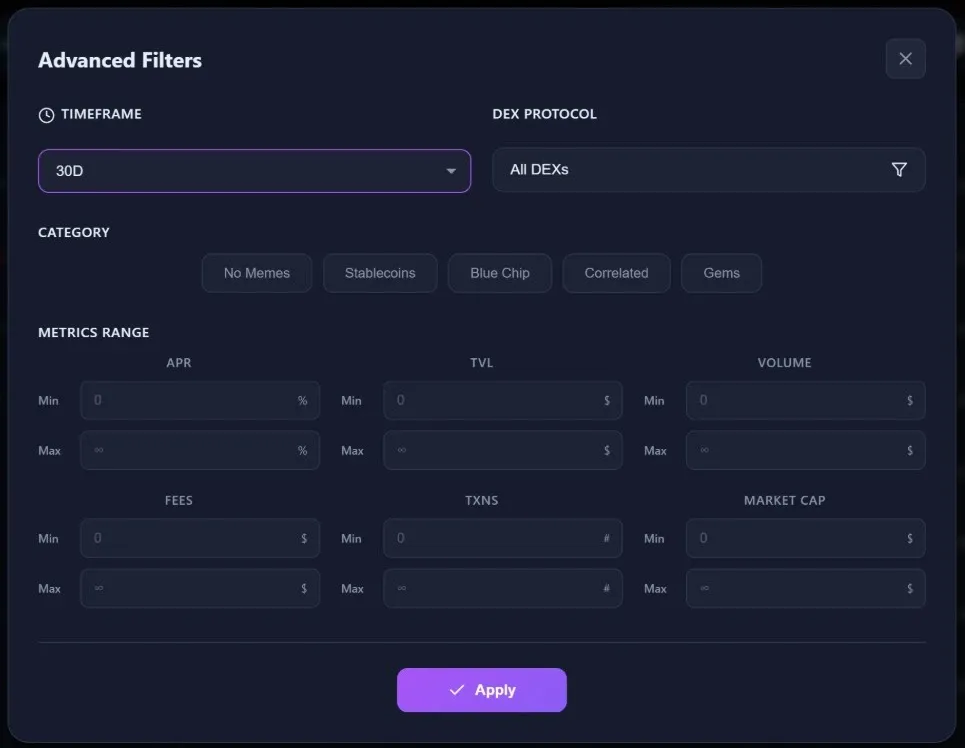965x748 pixels.
Task: Focus the Market Cap Max input
Action: coord(806,588)
